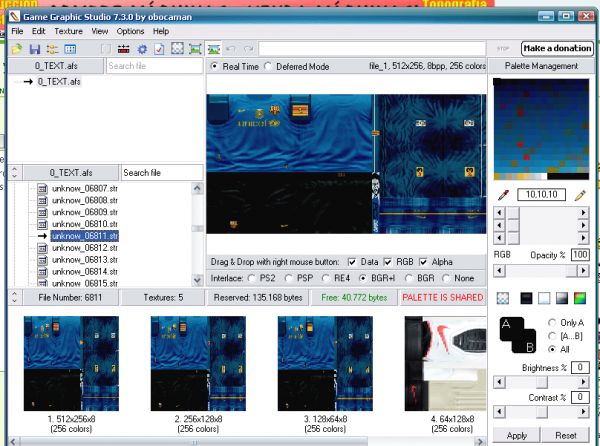Click the red and black bar toolbar icon

(x=124, y=49)
